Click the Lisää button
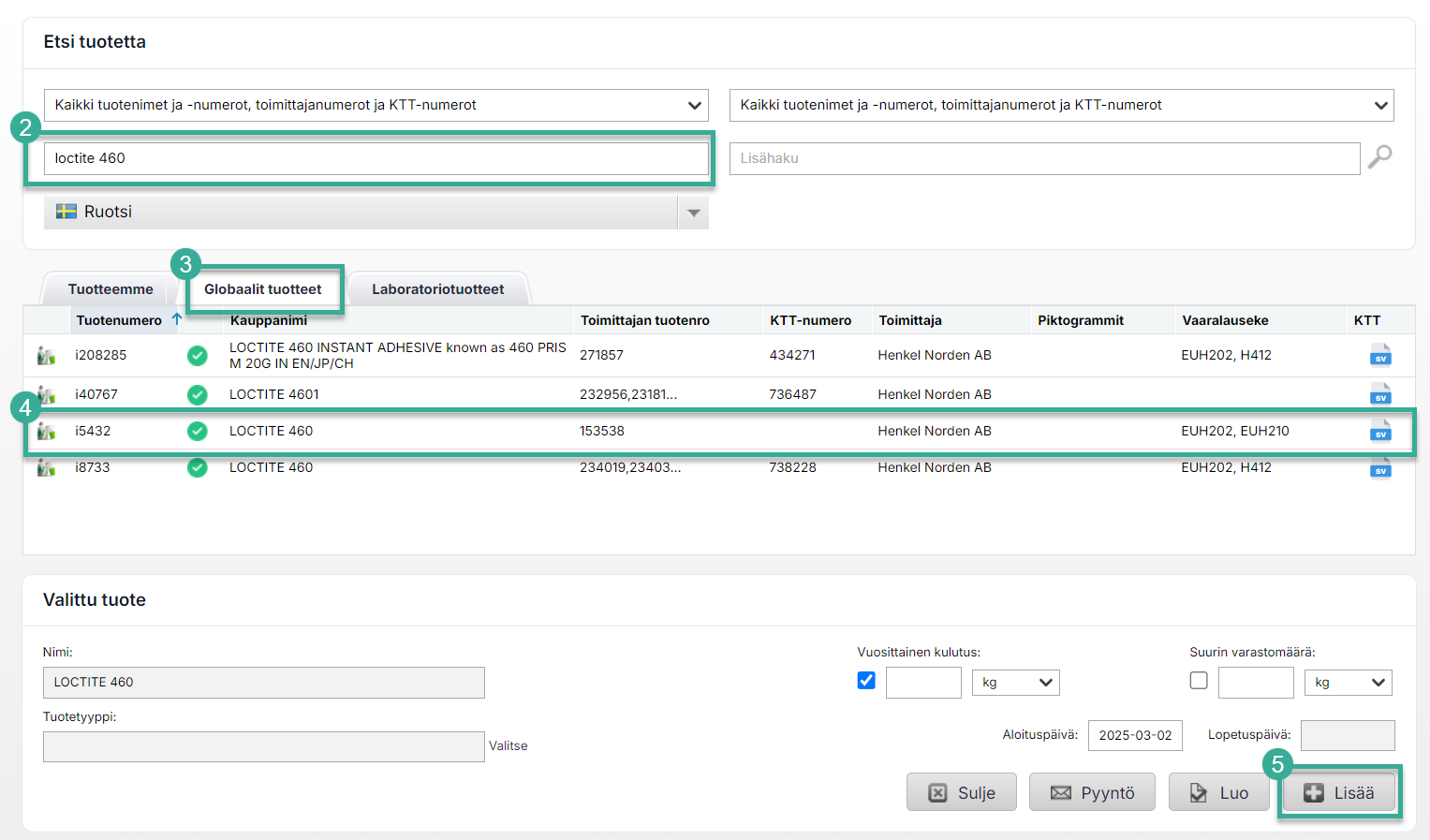 [x=1339, y=792]
